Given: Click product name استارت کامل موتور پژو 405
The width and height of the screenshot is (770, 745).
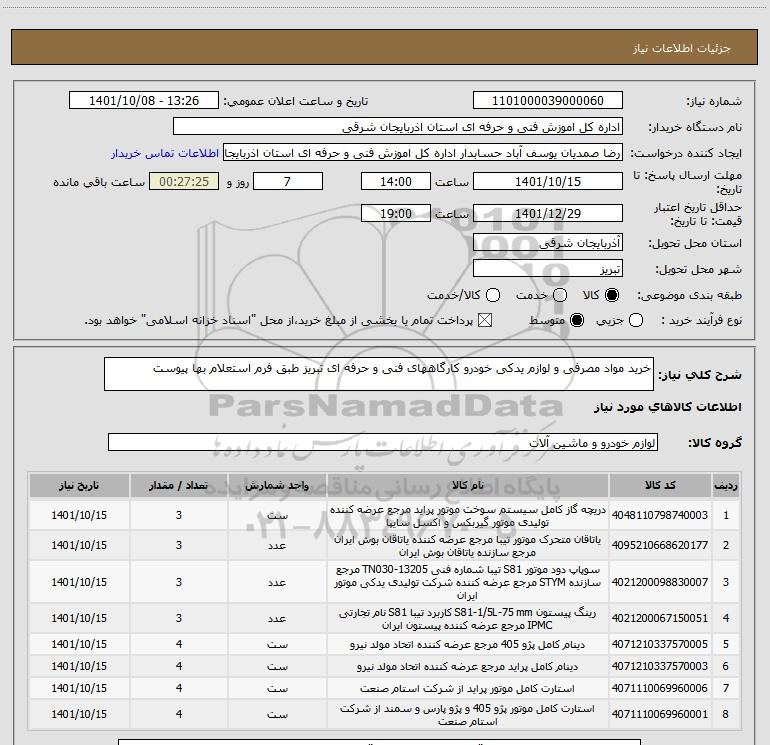Looking at the screenshot, I should 468,715.
